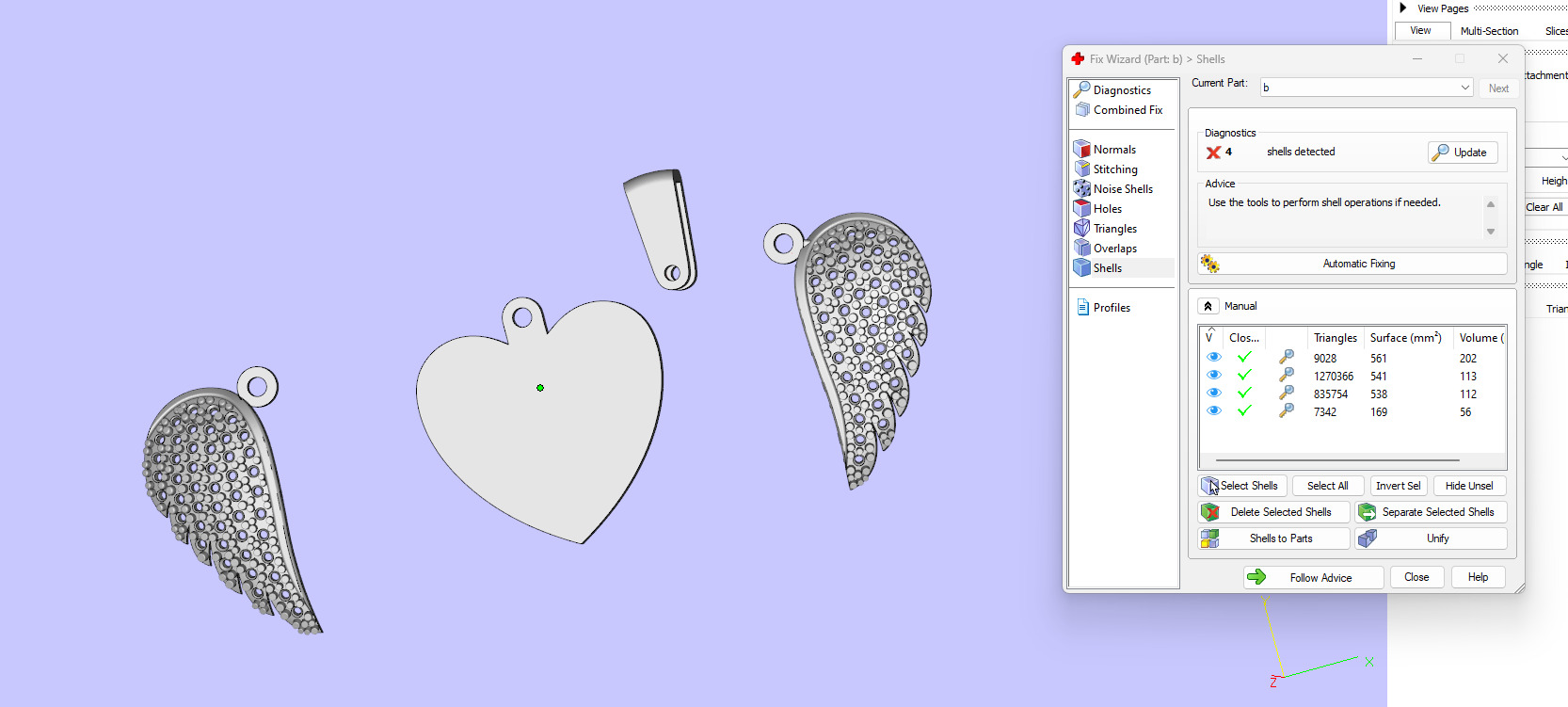The height and width of the screenshot is (707, 1568).
Task: Toggle visibility of the 7342-triangle shell
Action: (1214, 411)
